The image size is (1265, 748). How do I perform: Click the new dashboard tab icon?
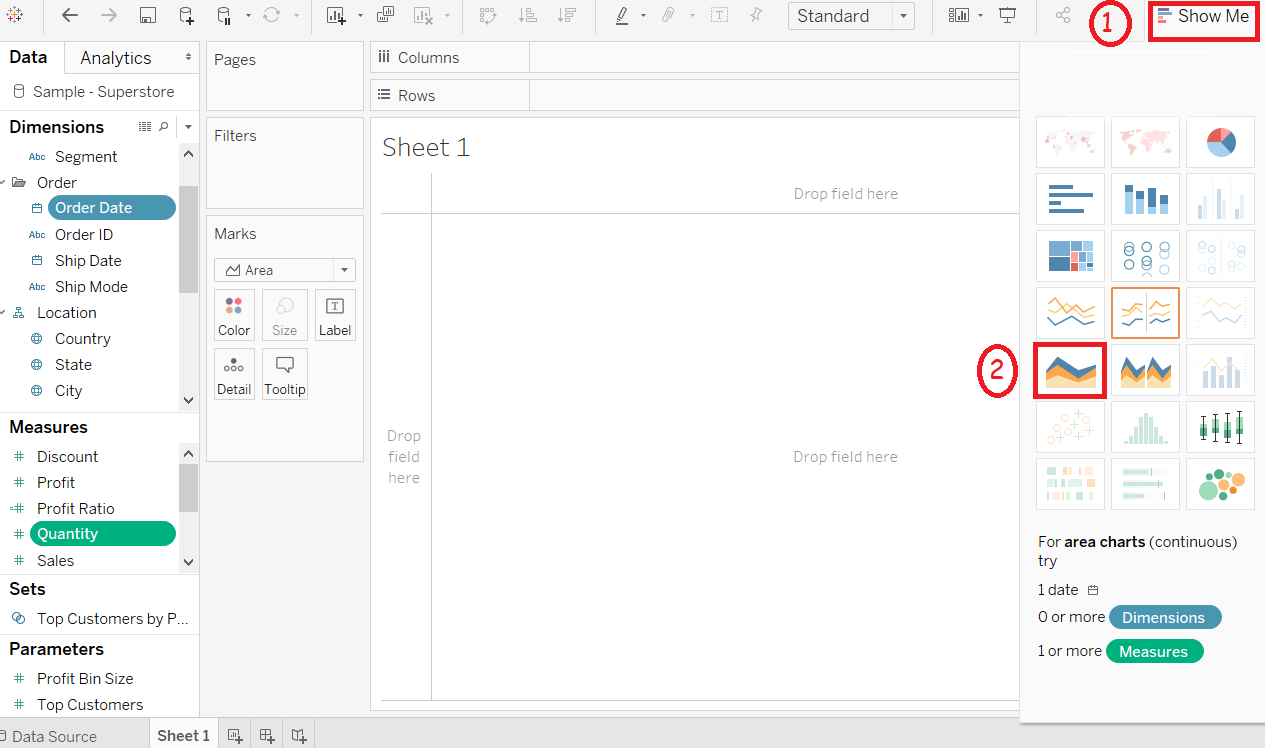267,736
